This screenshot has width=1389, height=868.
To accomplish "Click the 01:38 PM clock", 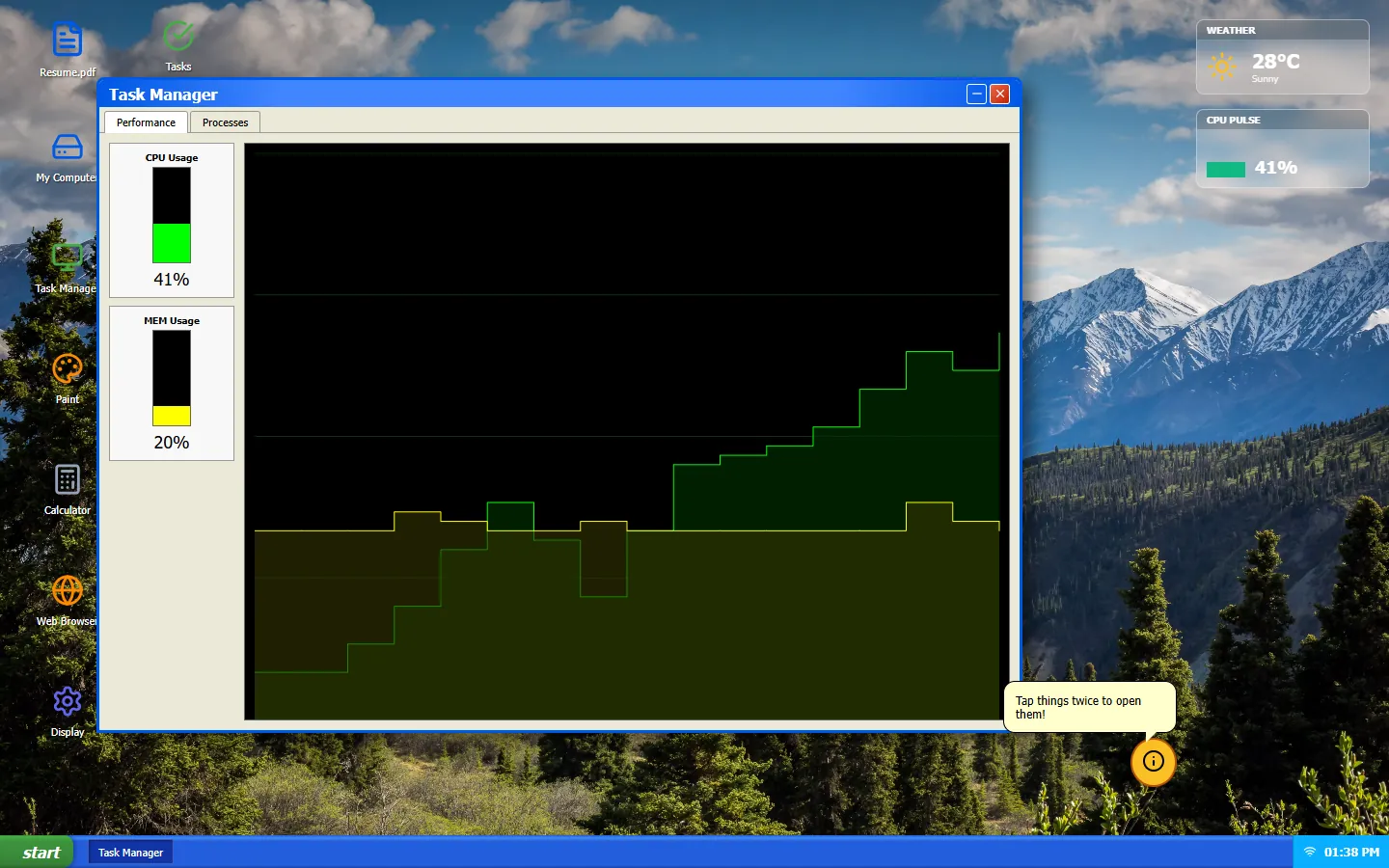I will tap(1351, 852).
